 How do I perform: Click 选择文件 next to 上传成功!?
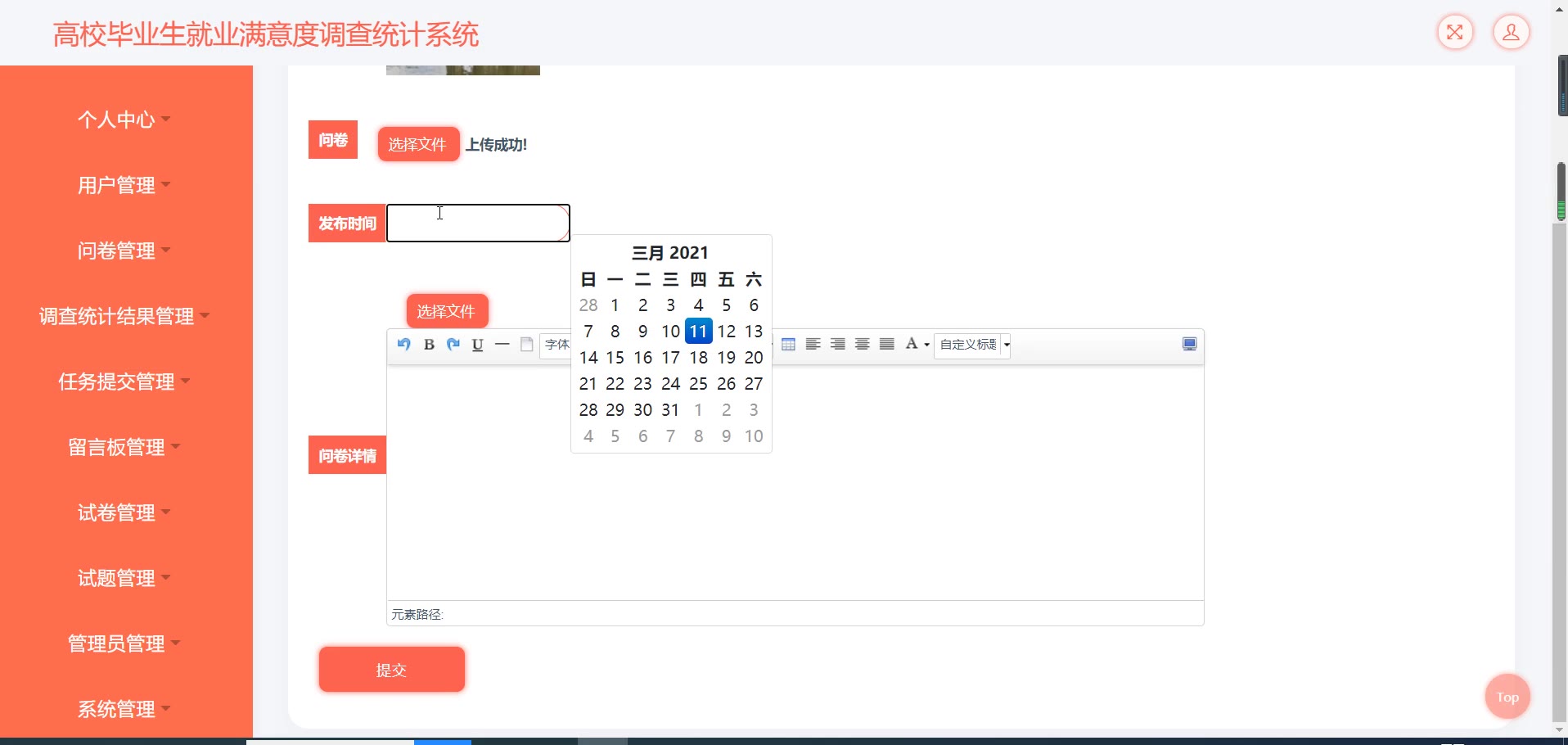[418, 145]
